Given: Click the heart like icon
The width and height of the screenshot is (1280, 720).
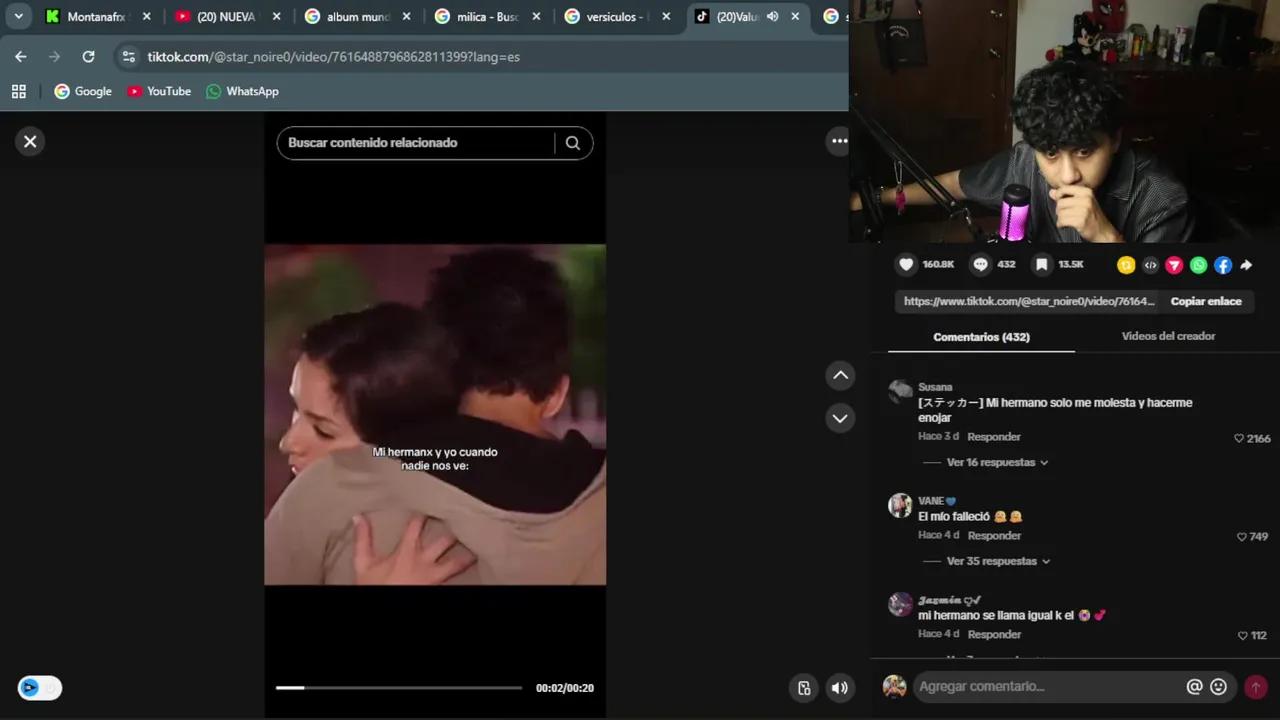Looking at the screenshot, I should [906, 265].
